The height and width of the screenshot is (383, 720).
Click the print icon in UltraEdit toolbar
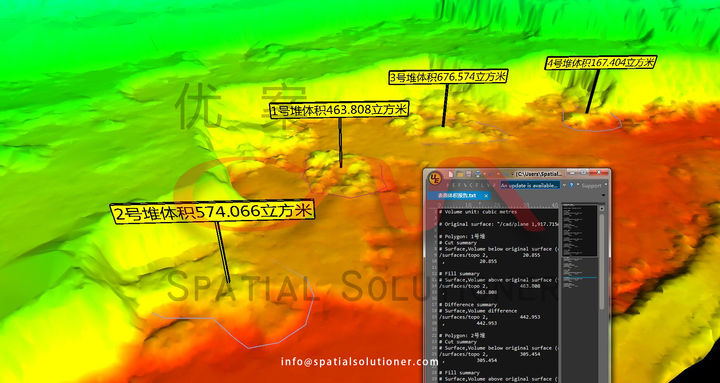[x=478, y=174]
